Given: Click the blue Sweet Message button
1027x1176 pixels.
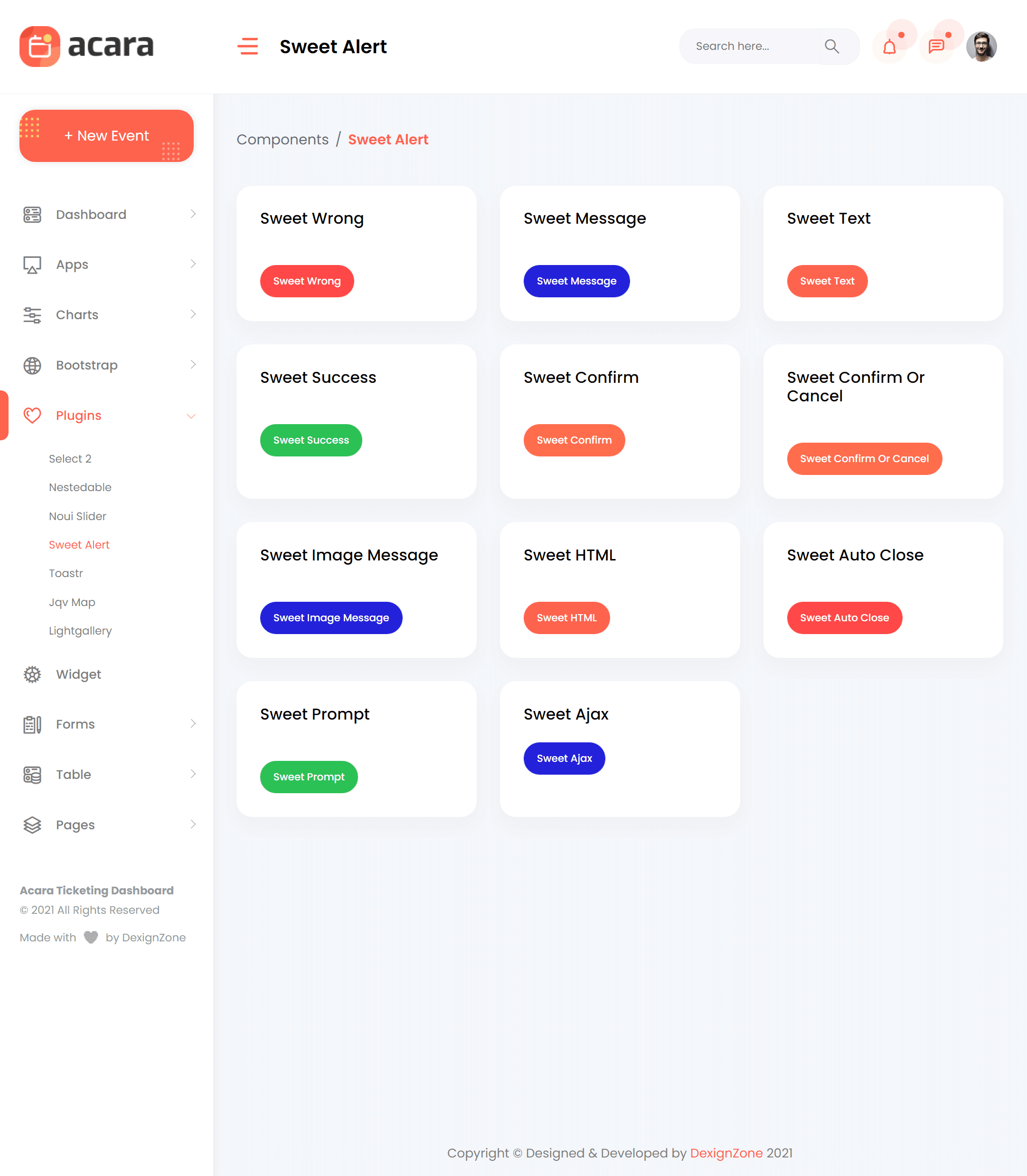Looking at the screenshot, I should [576, 281].
